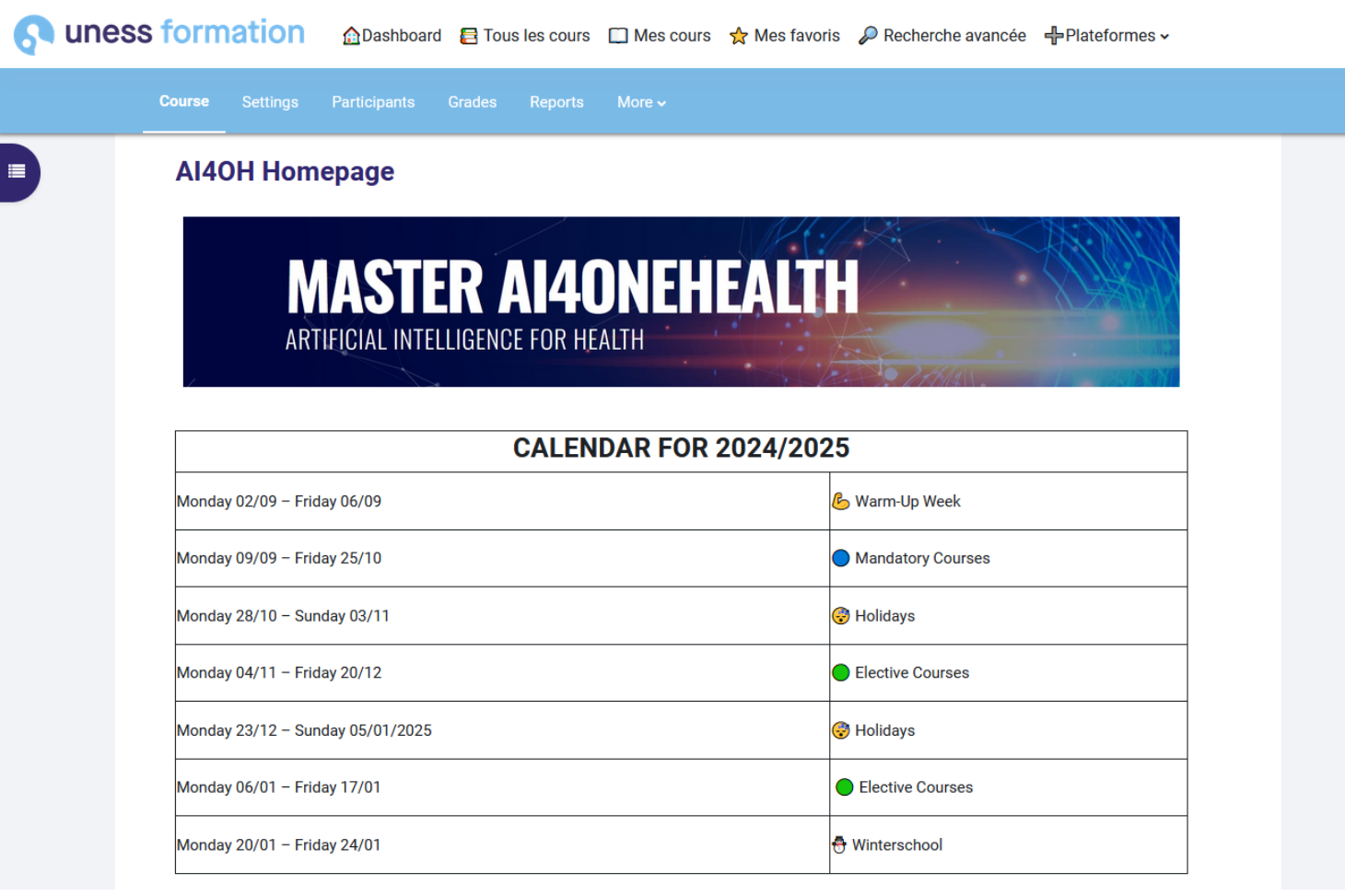The image size is (1345, 896).
Task: Click the blue Mandatory Courses circle
Action: [x=841, y=558]
